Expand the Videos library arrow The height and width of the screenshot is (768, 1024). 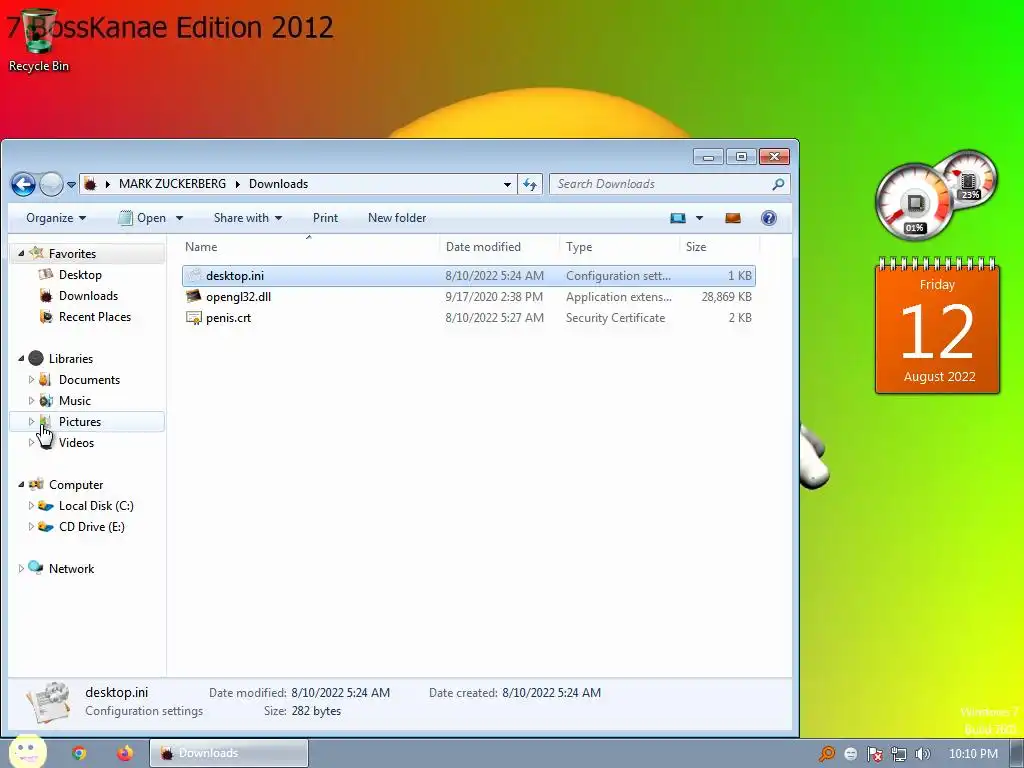(x=31, y=443)
